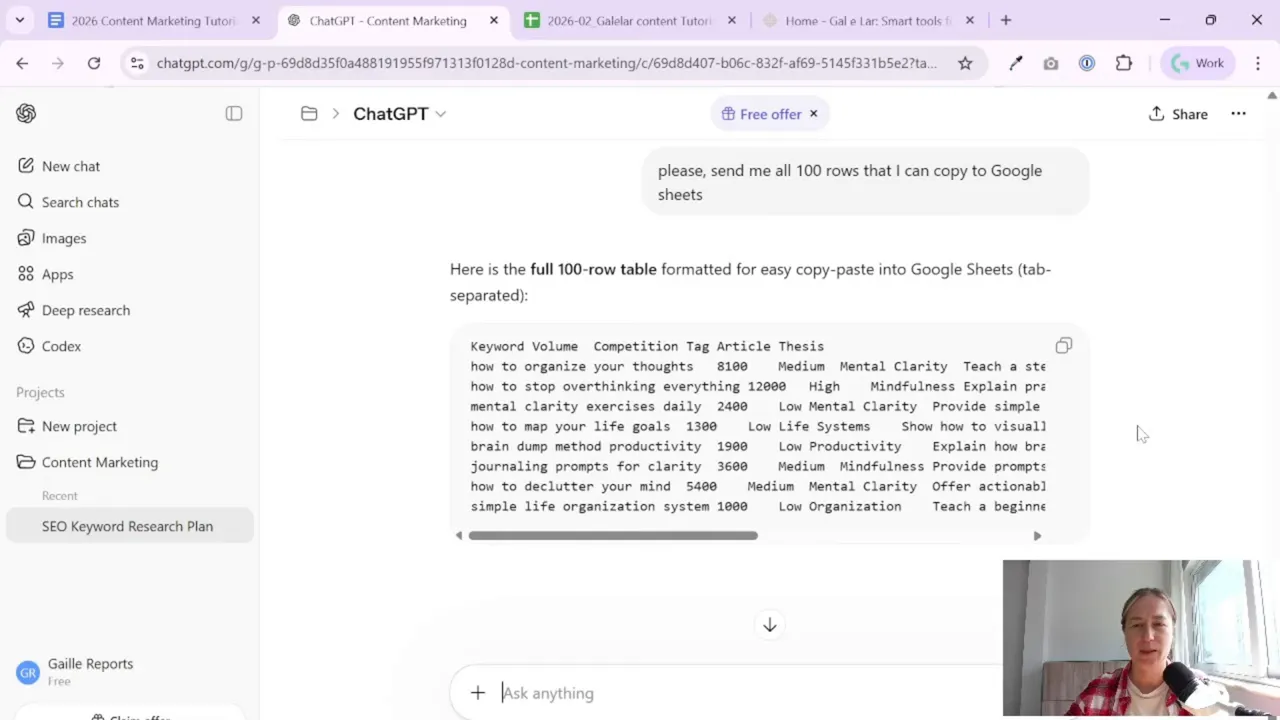Click the ChatGPT logo icon in sidebar

pos(26,114)
